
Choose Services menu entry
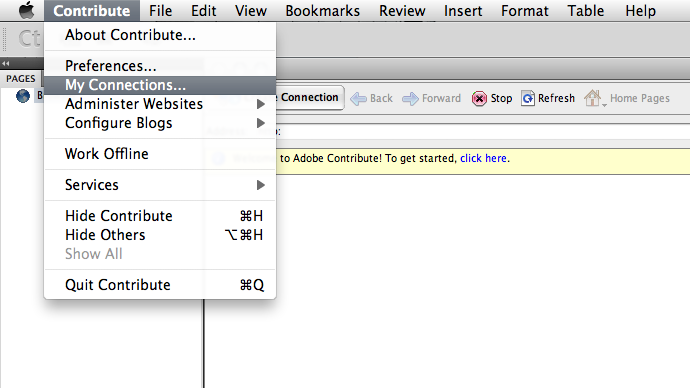tap(160, 185)
